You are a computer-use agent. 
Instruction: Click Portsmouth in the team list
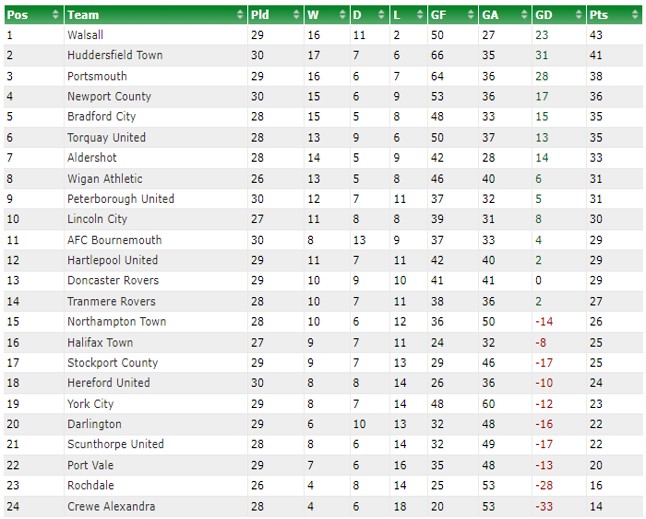click(97, 76)
